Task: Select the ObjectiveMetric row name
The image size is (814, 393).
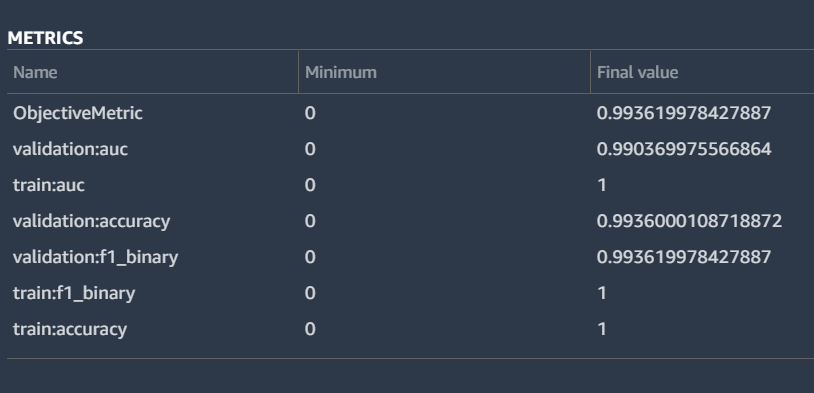Action: point(77,113)
